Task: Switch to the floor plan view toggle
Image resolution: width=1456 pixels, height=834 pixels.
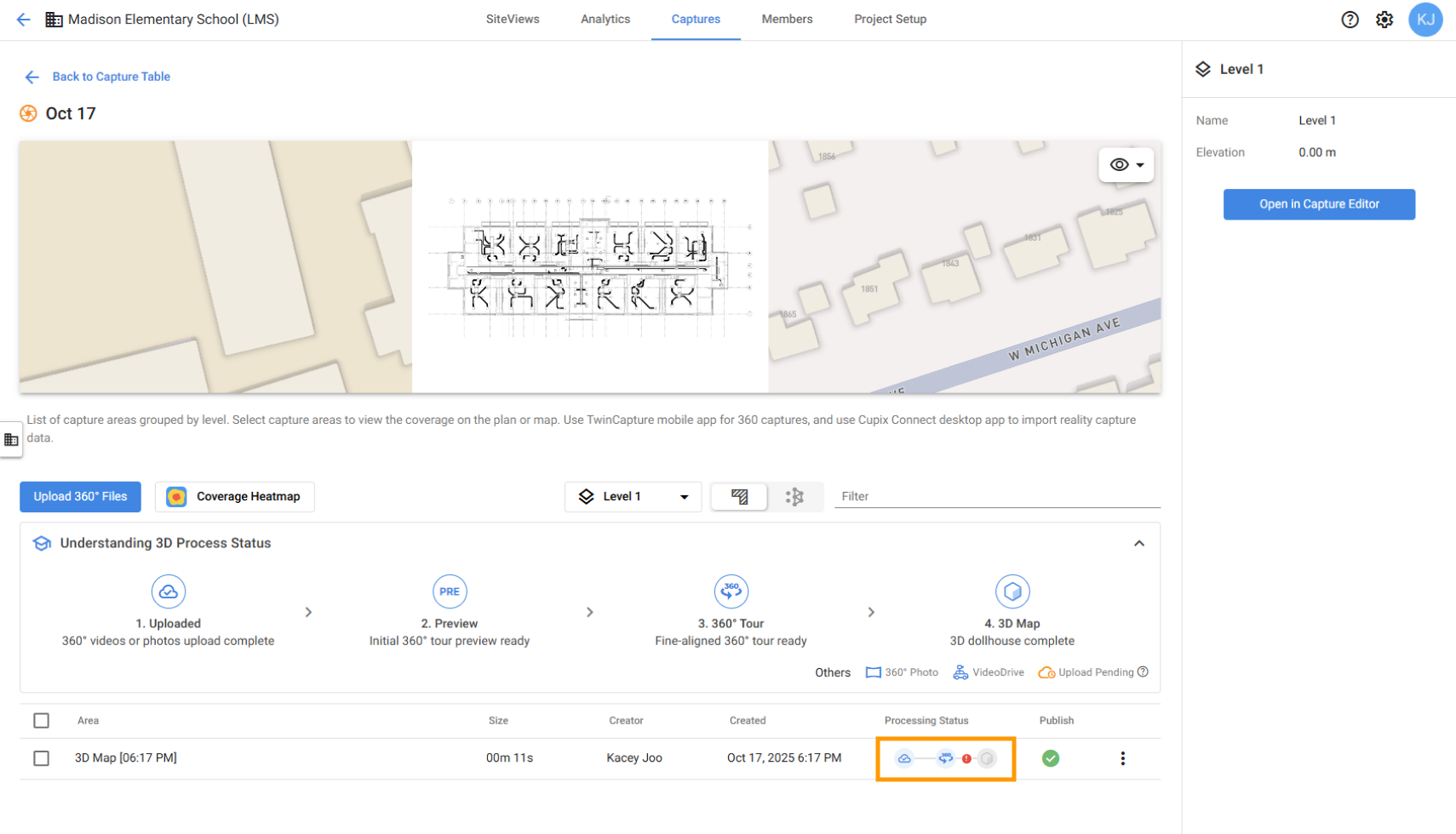Action: click(x=739, y=497)
